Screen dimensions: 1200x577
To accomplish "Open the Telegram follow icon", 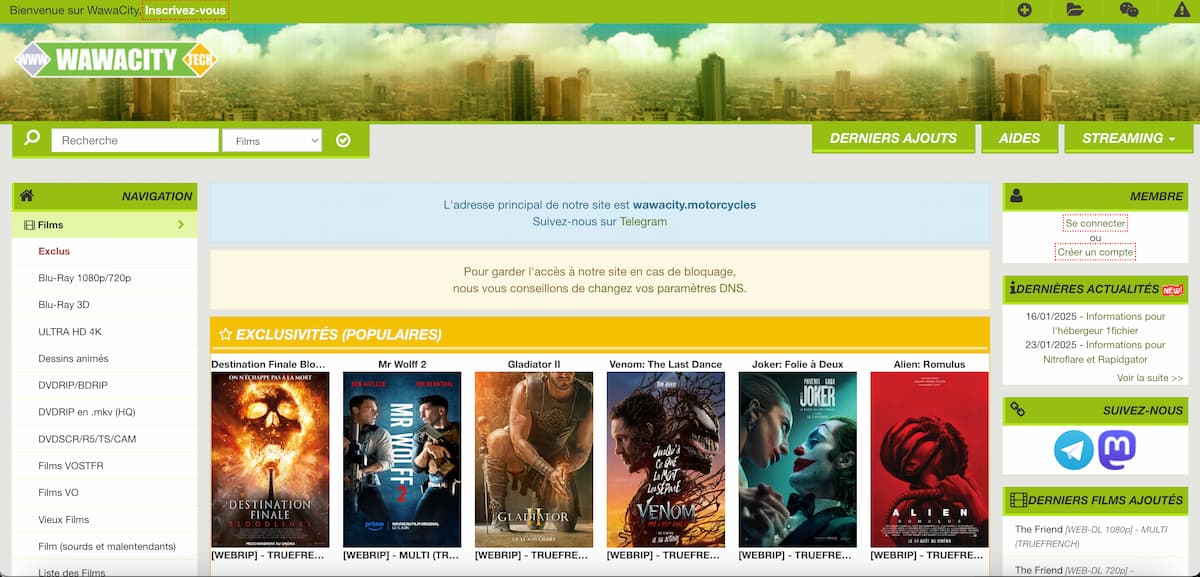I will pos(1074,450).
